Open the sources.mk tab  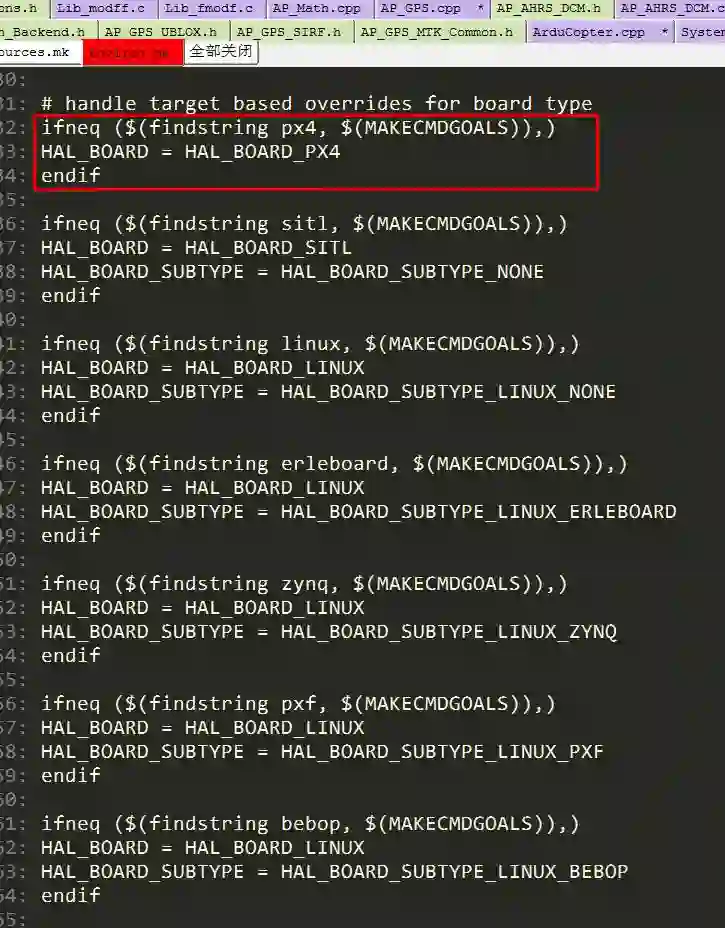(x=36, y=53)
